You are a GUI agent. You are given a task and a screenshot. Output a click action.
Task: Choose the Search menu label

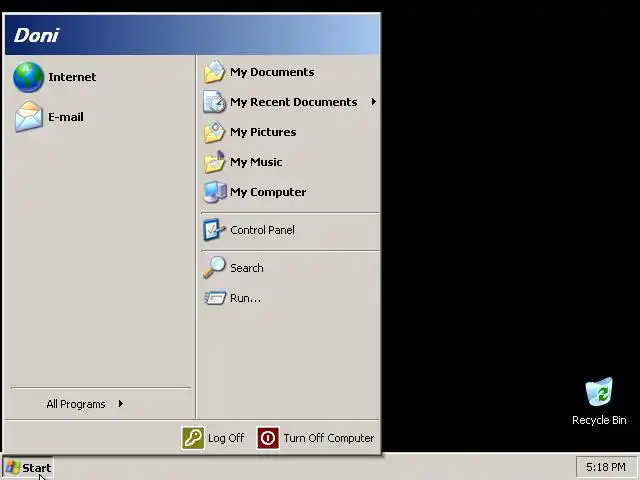(247, 268)
